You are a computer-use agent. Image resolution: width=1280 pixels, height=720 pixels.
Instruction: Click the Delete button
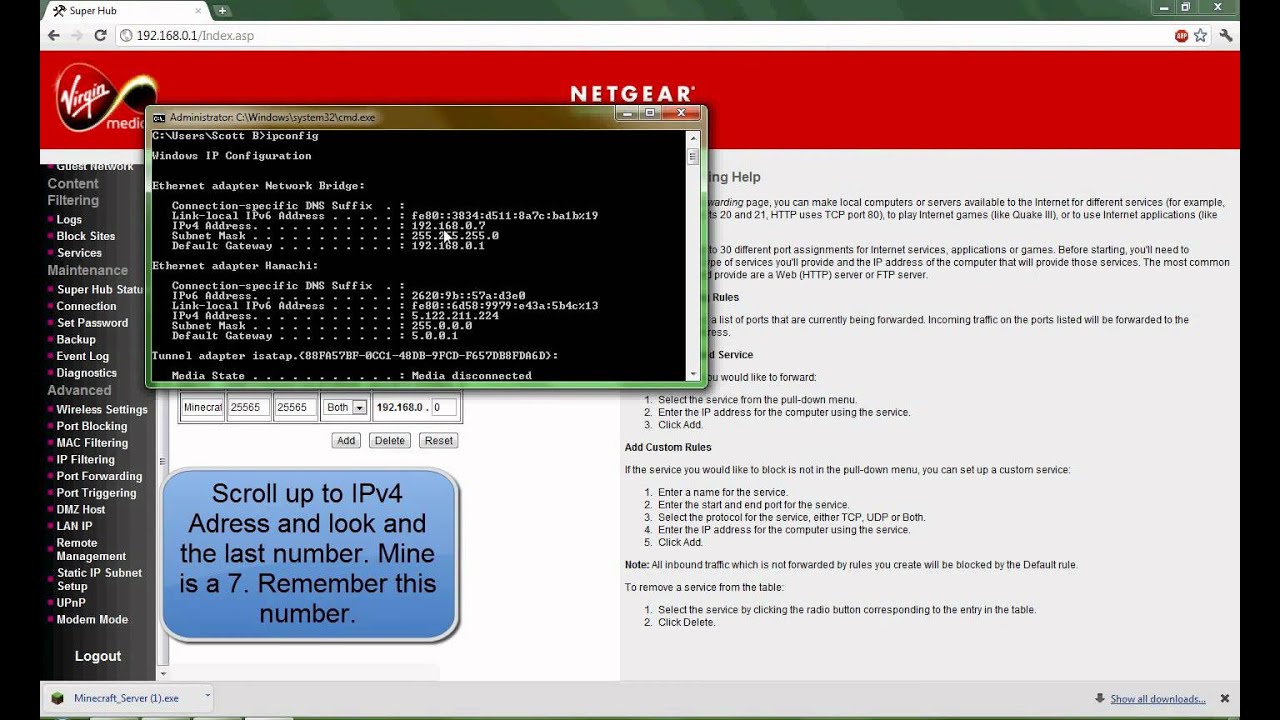(390, 440)
